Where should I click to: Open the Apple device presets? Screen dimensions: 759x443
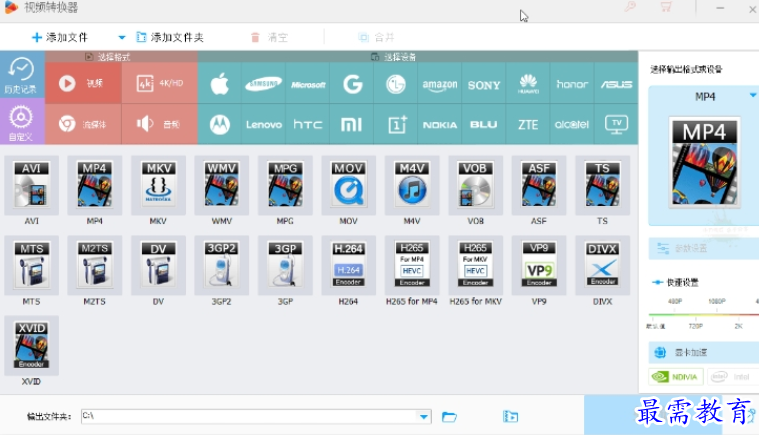220,83
